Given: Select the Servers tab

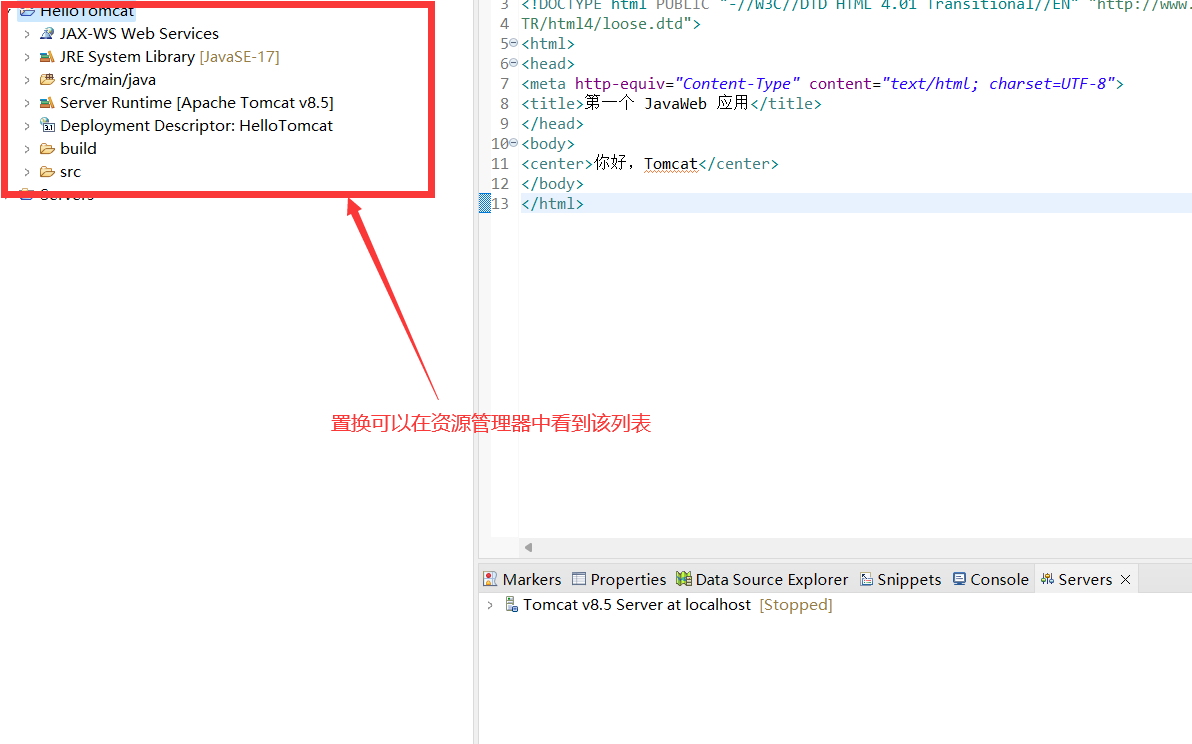Looking at the screenshot, I should click(1085, 579).
